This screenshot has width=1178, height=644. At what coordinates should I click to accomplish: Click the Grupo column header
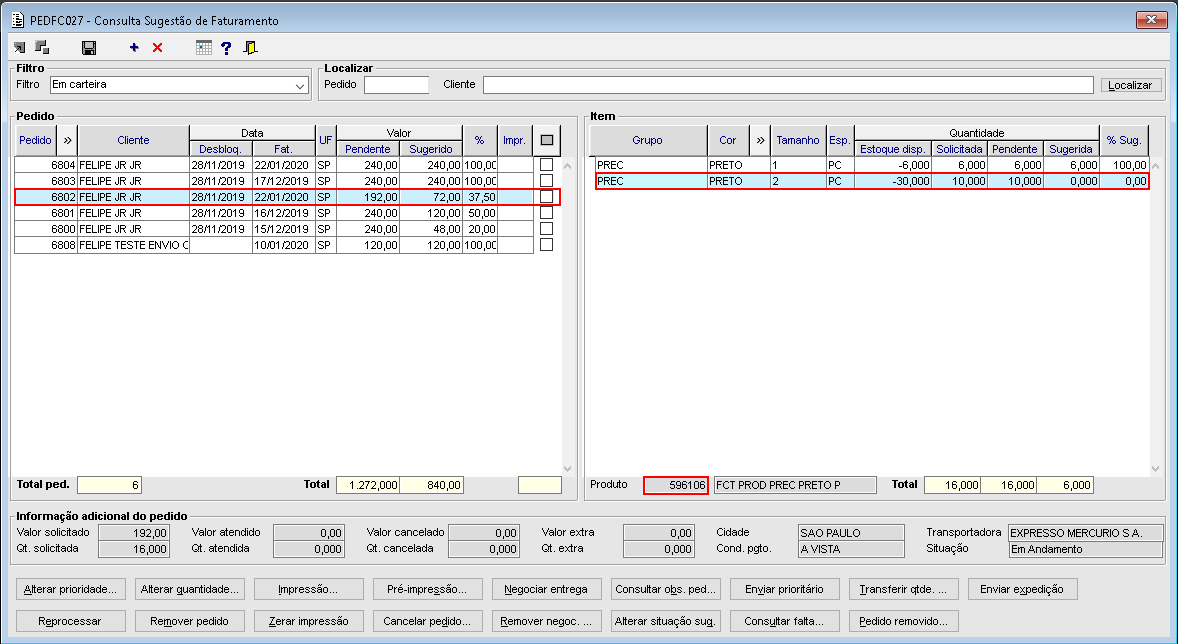click(x=648, y=141)
